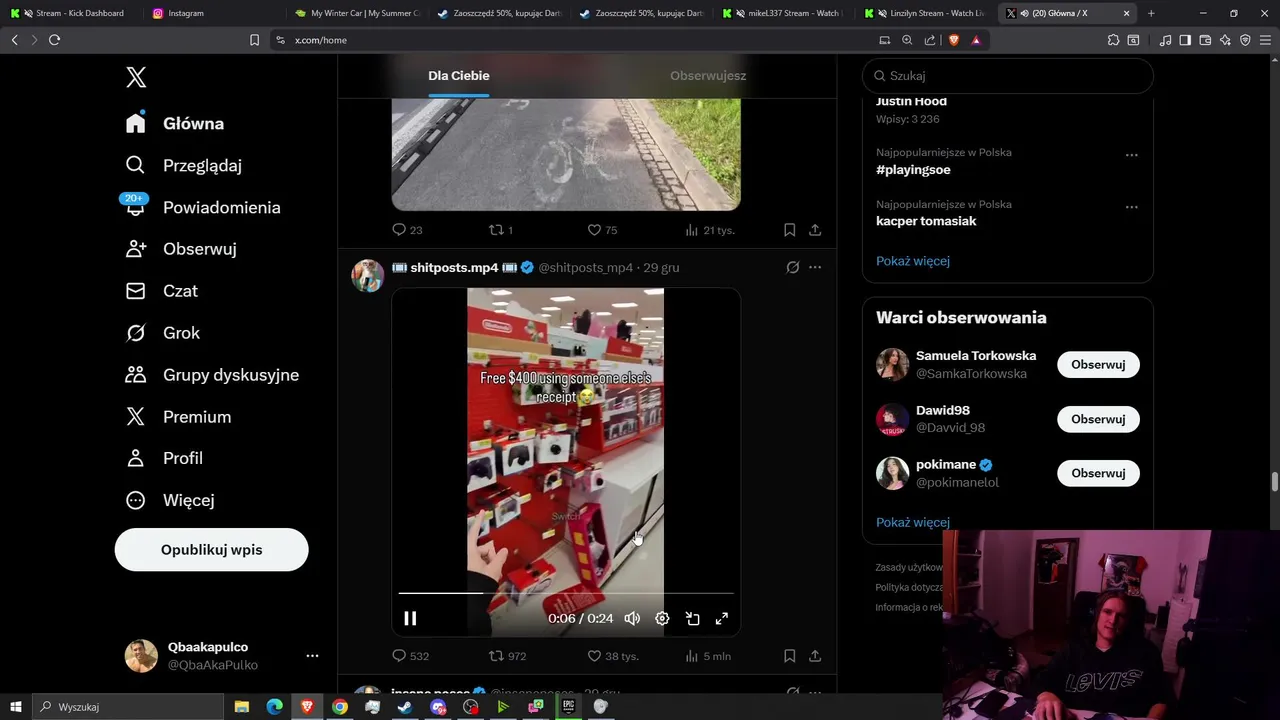Bookmark page via address bar icon
The image size is (1280, 720).
254,40
